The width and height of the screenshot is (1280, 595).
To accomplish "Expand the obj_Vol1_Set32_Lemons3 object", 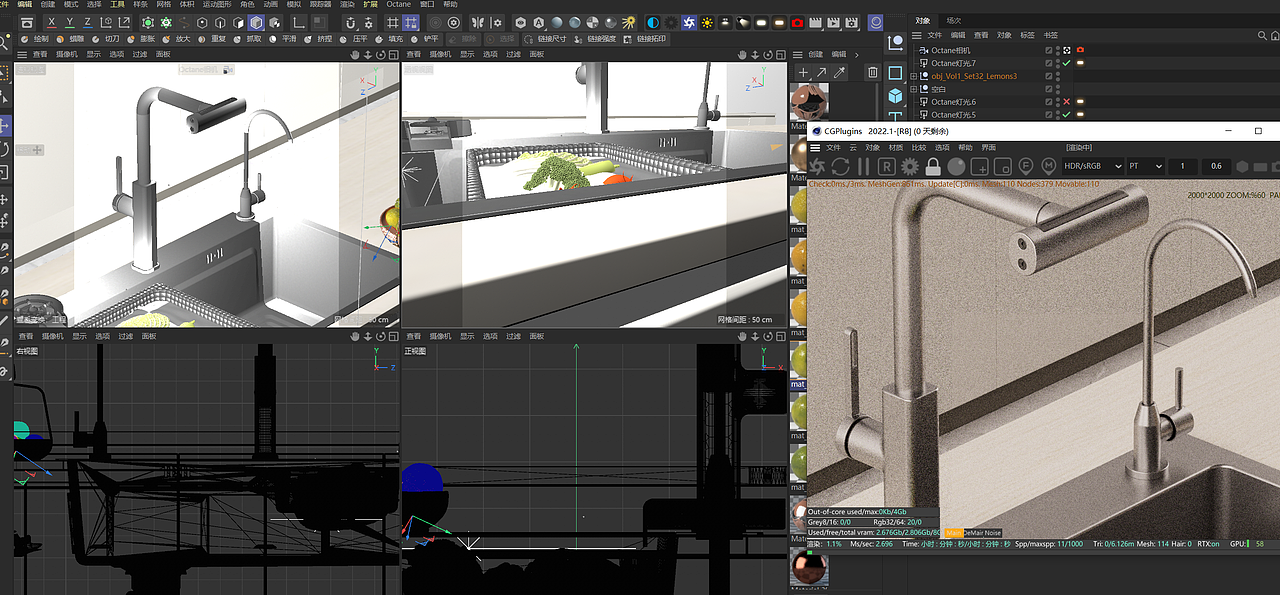I will (914, 76).
